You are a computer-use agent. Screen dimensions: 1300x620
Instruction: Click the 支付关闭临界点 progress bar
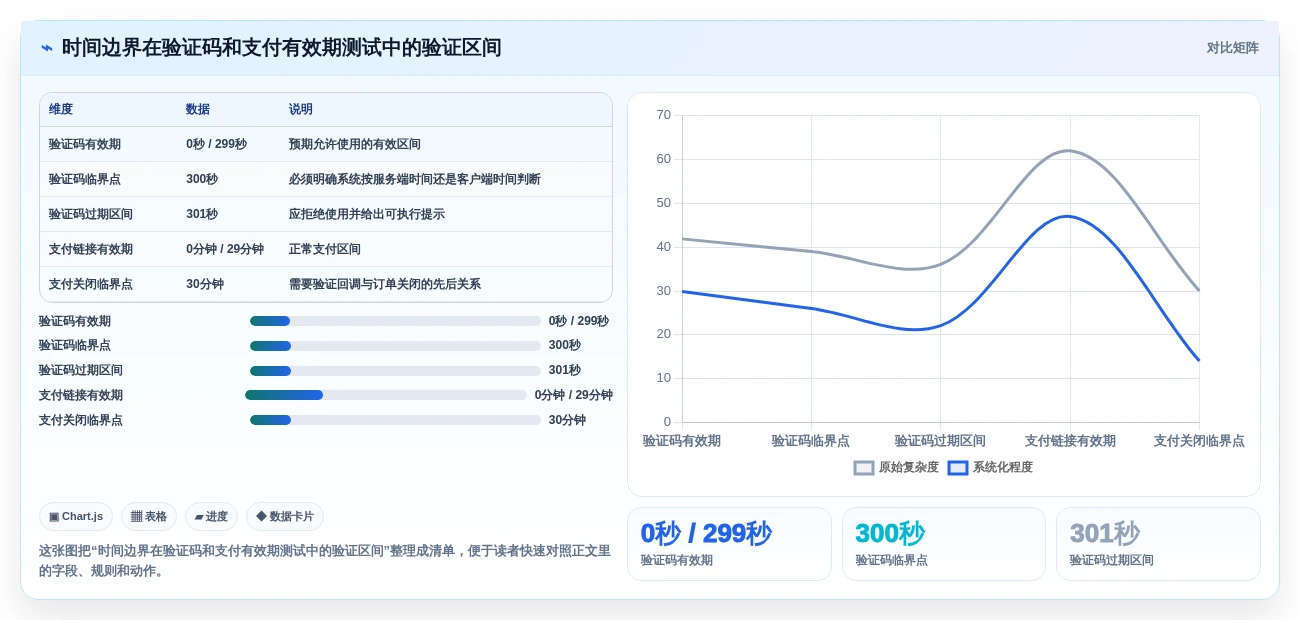tap(395, 420)
